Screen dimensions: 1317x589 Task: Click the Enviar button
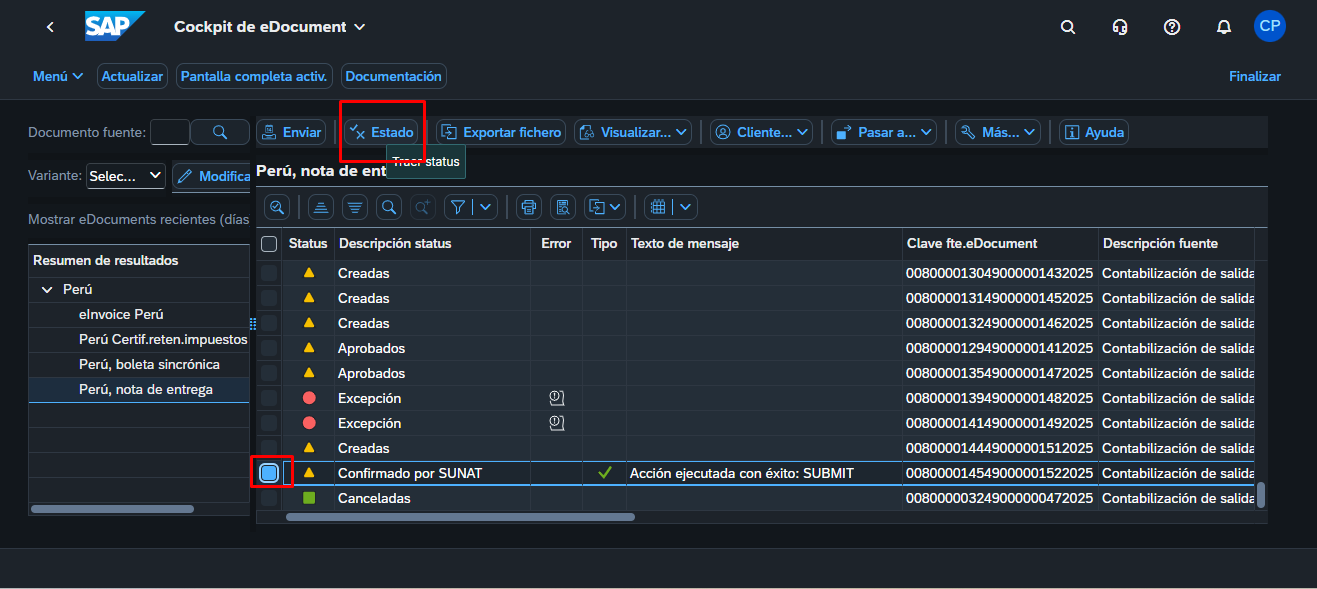(x=290, y=132)
